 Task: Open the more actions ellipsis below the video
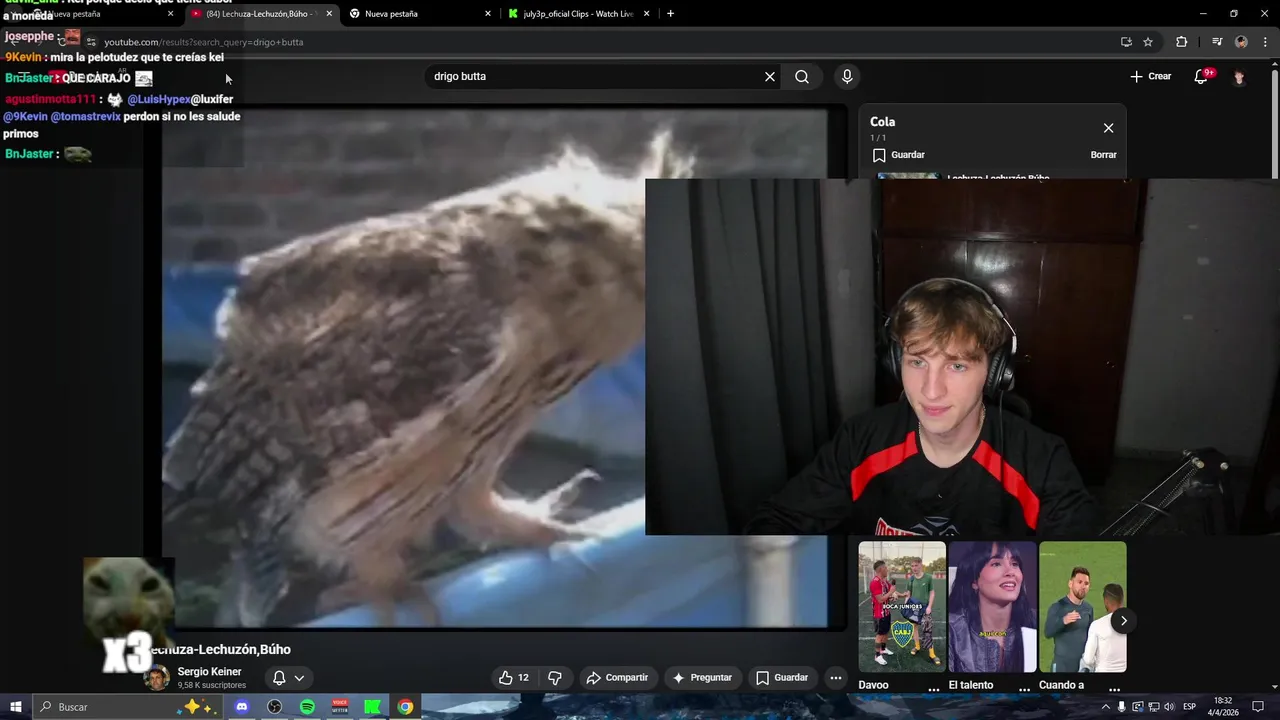[x=836, y=678]
